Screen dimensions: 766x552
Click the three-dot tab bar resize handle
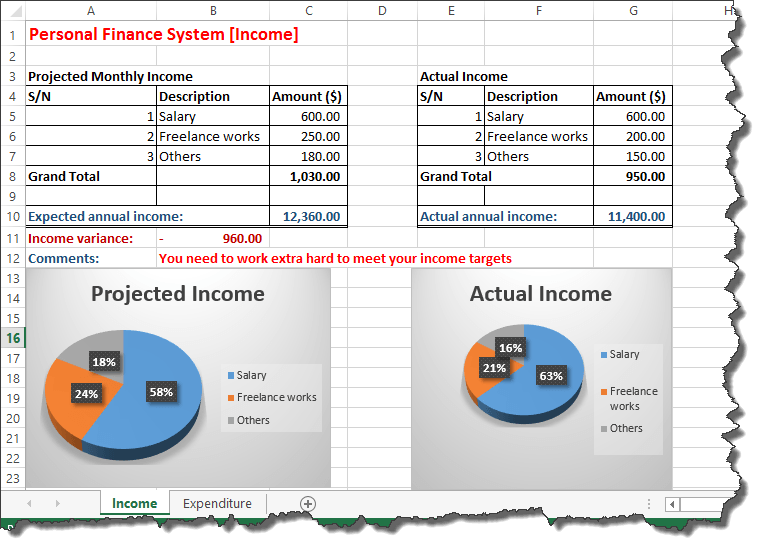point(649,504)
